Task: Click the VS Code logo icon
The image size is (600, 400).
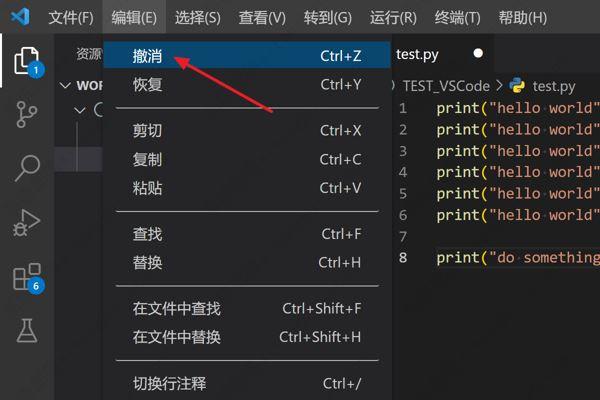Action: point(20,18)
